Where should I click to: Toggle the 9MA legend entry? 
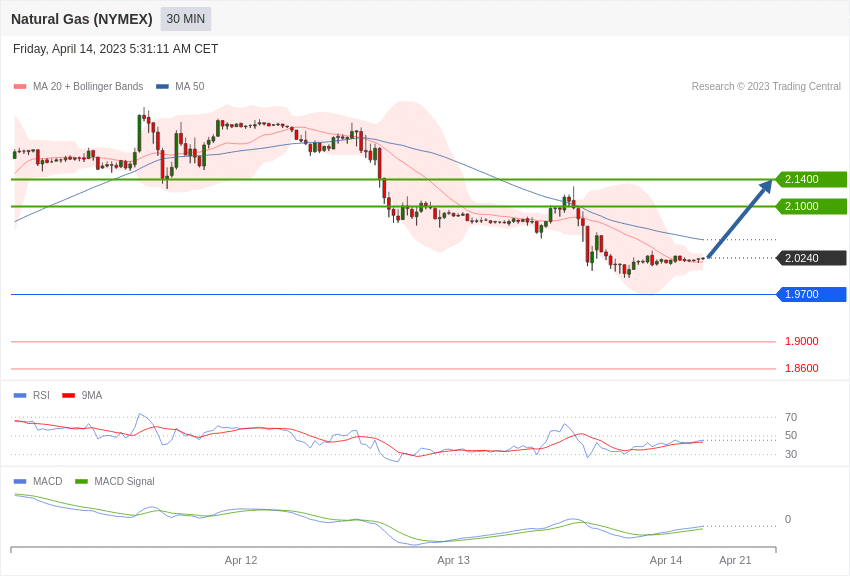(82, 396)
